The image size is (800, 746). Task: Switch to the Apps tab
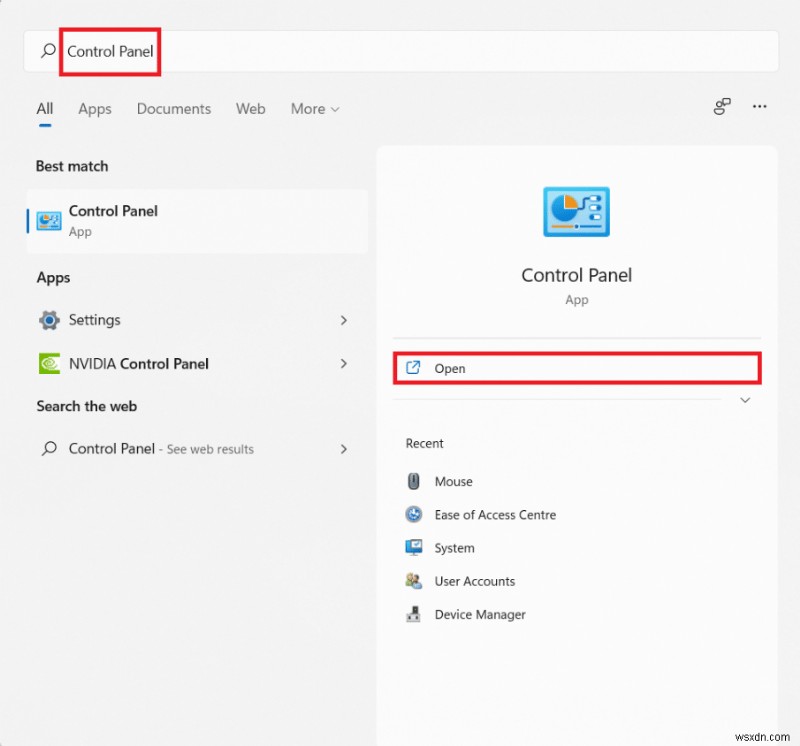pyautogui.click(x=95, y=109)
